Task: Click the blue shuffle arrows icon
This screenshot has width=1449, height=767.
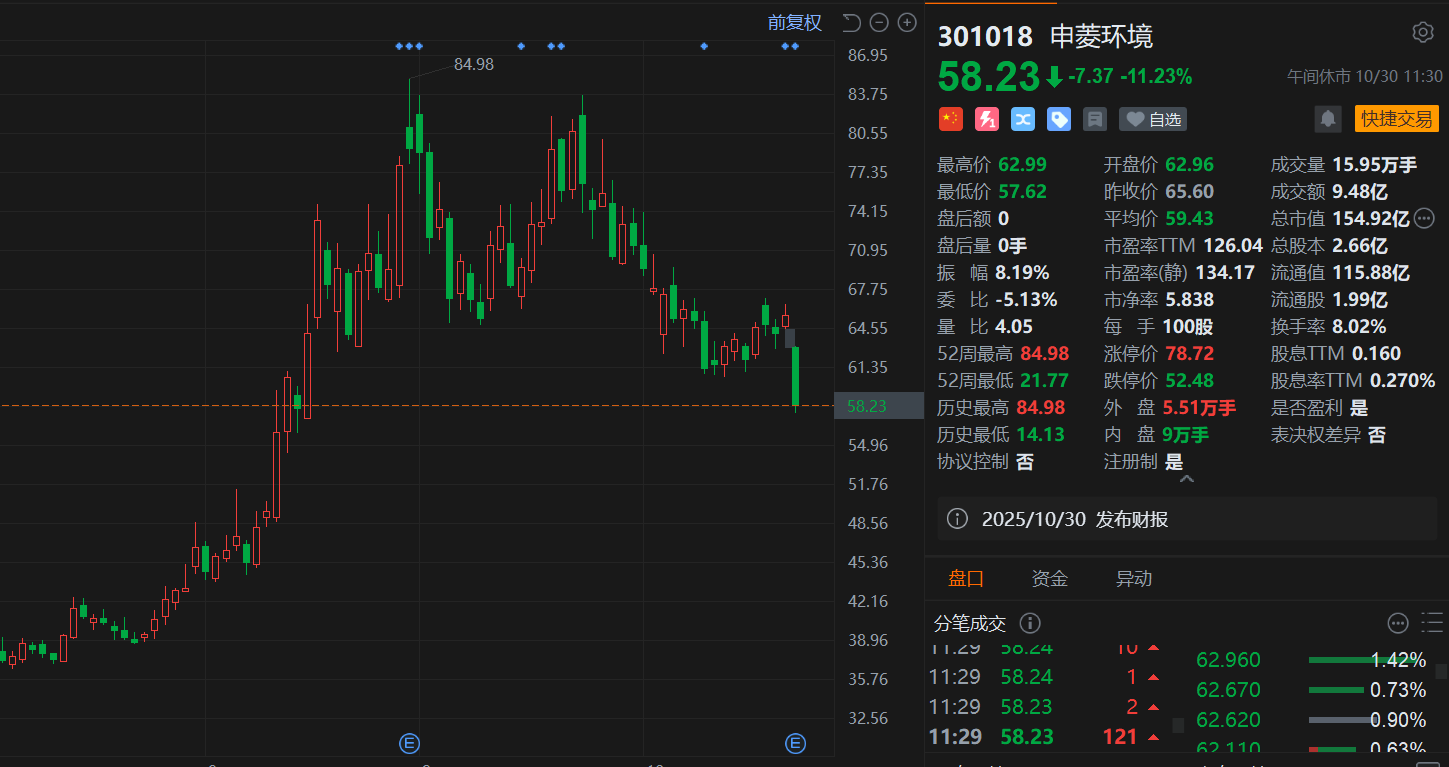Action: 1022,120
